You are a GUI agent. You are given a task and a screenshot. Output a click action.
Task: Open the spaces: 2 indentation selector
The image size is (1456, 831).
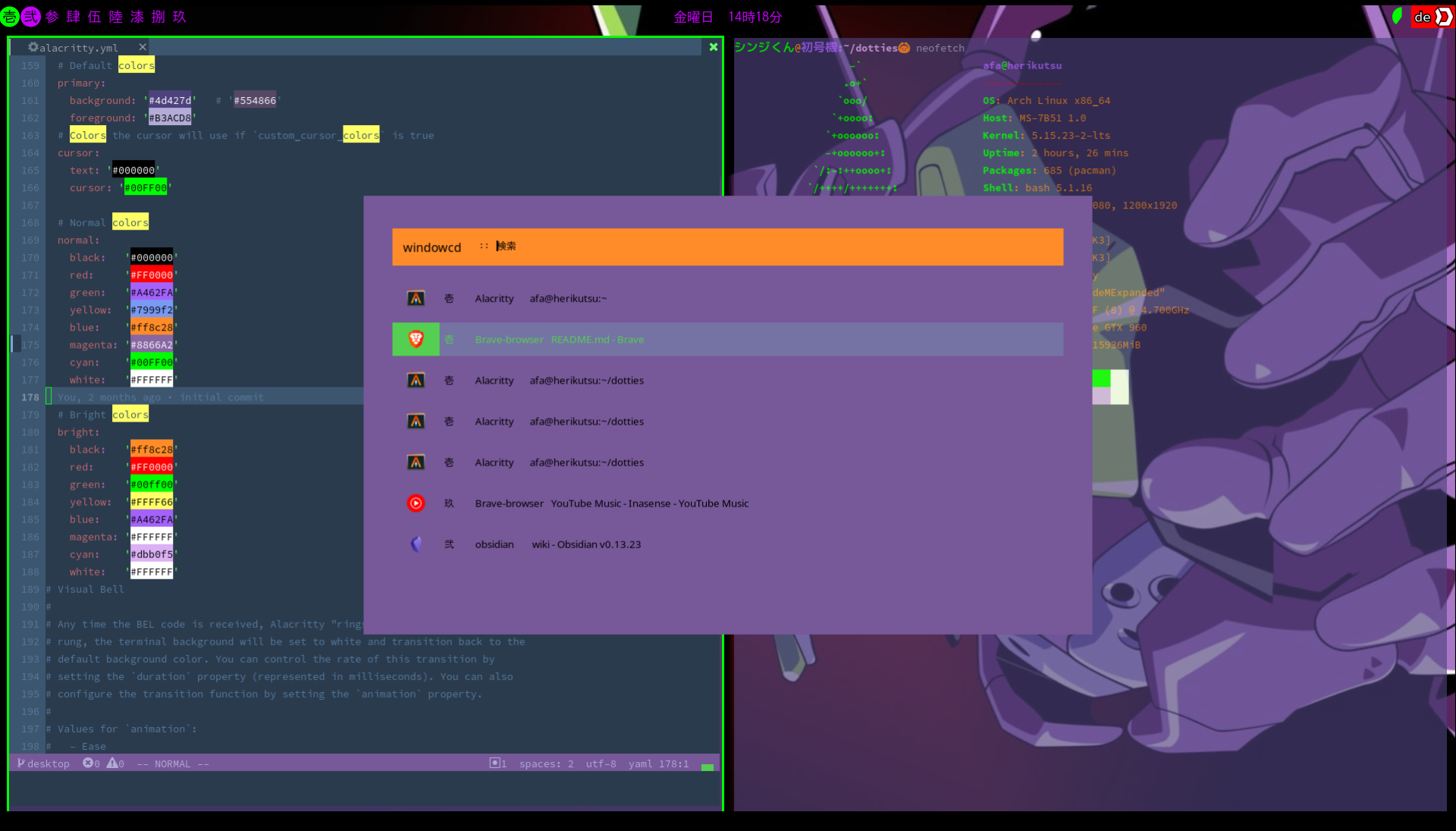coord(546,764)
